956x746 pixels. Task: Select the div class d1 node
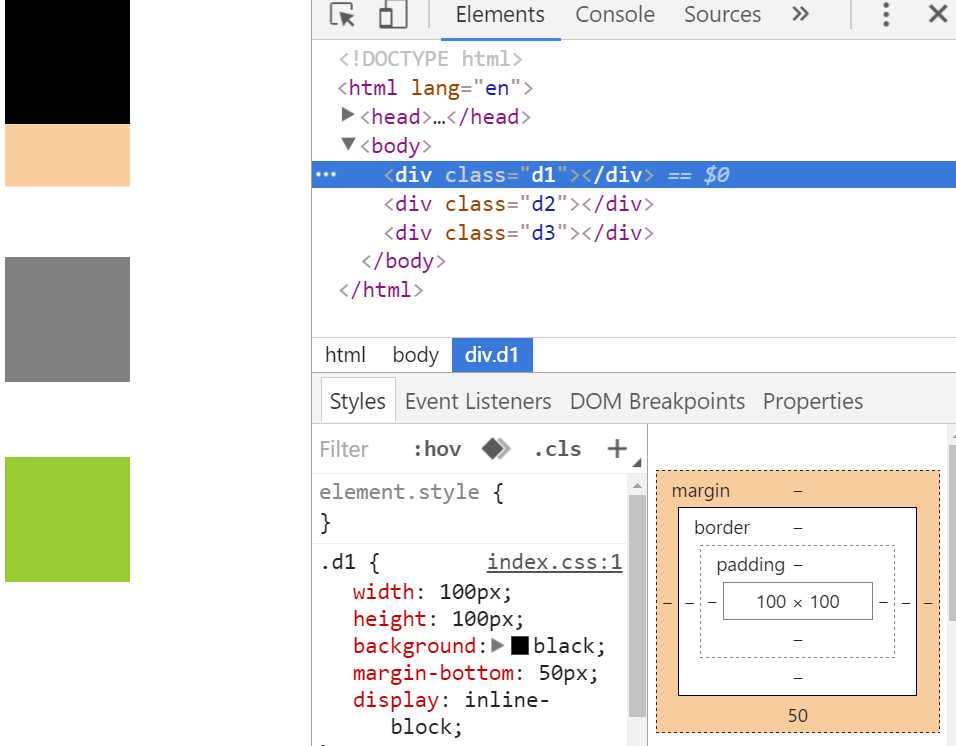pyautogui.click(x=633, y=175)
